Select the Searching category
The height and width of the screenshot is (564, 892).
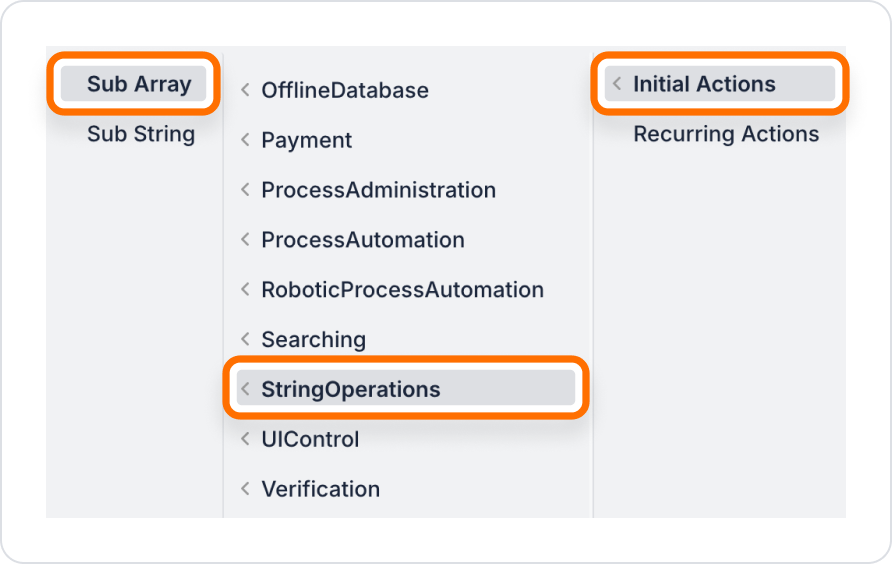click(405, 339)
